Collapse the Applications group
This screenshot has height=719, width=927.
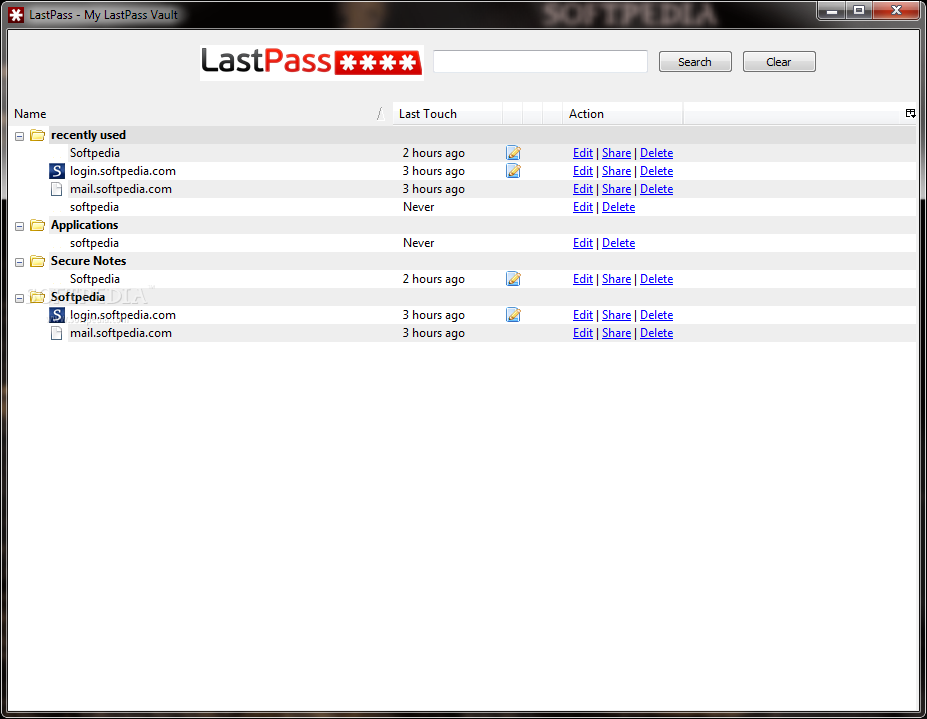(x=20, y=226)
